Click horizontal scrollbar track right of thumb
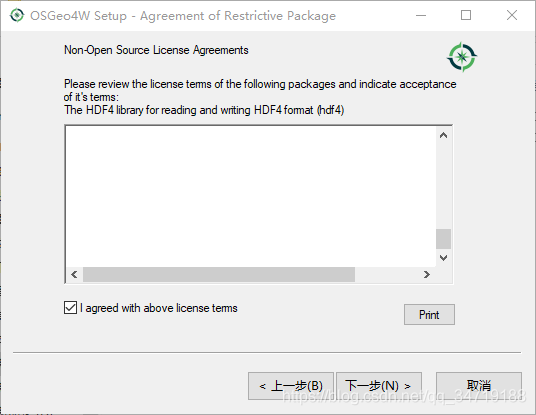536x415 pixels. pos(387,275)
